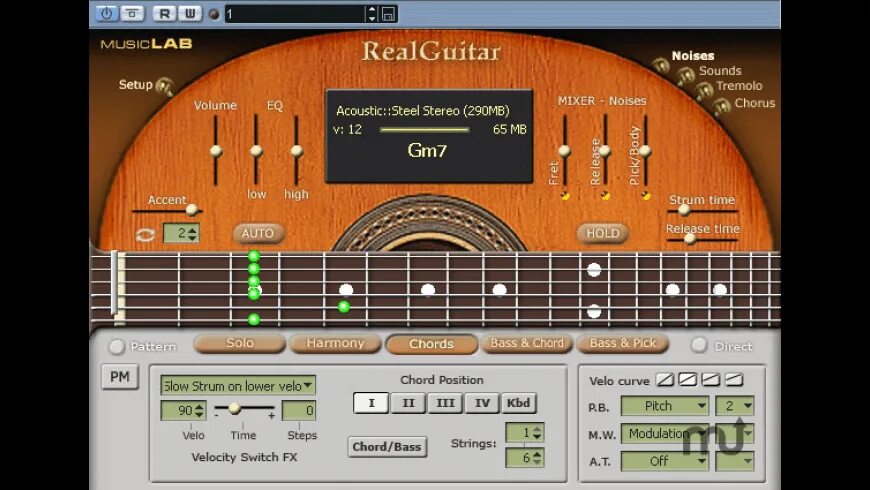Screen dimensions: 870x490
Task: Click the repeat loop arrows icon beside Accent
Action: (x=145, y=235)
